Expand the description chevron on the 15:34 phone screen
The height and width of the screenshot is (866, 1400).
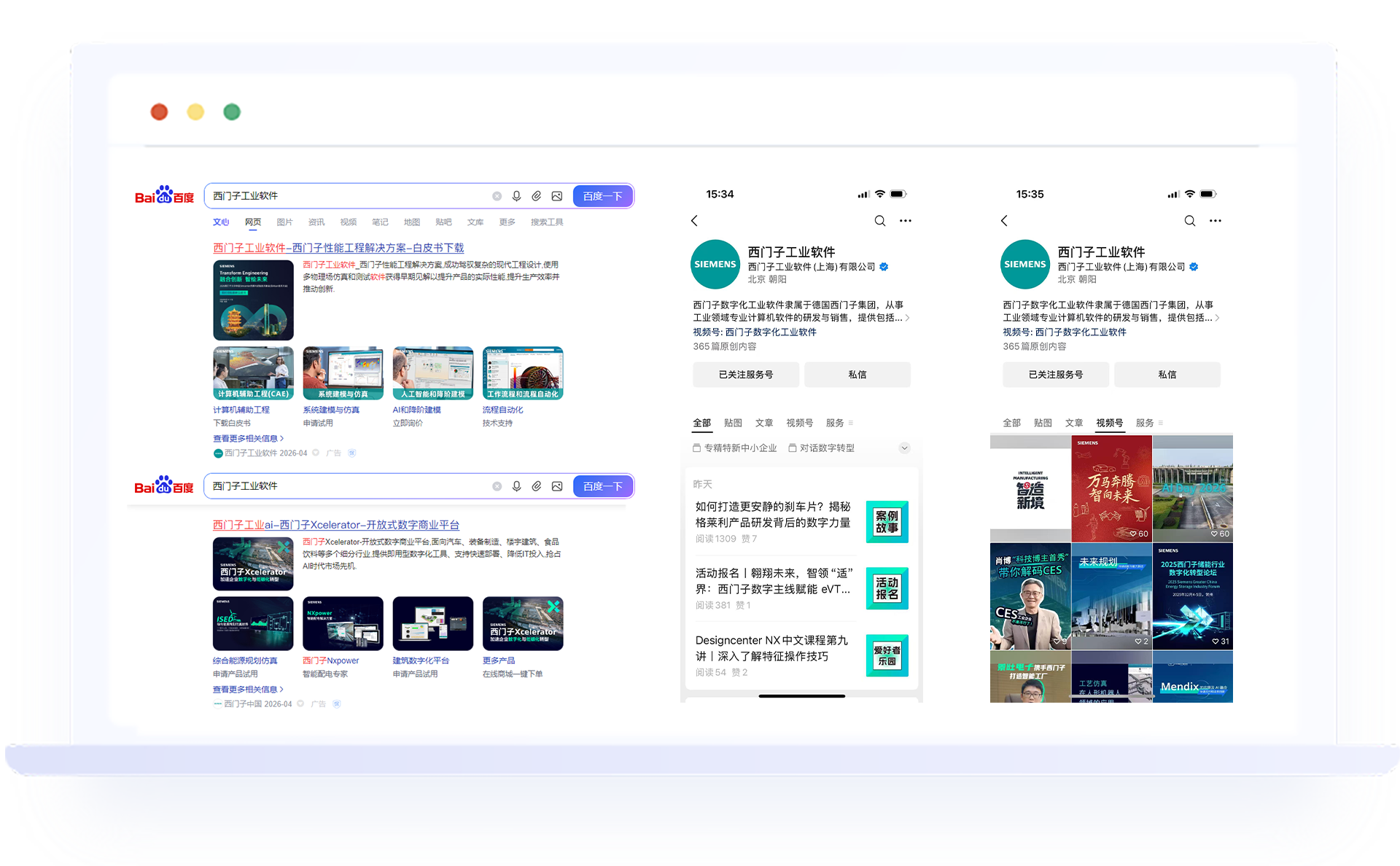click(x=907, y=318)
